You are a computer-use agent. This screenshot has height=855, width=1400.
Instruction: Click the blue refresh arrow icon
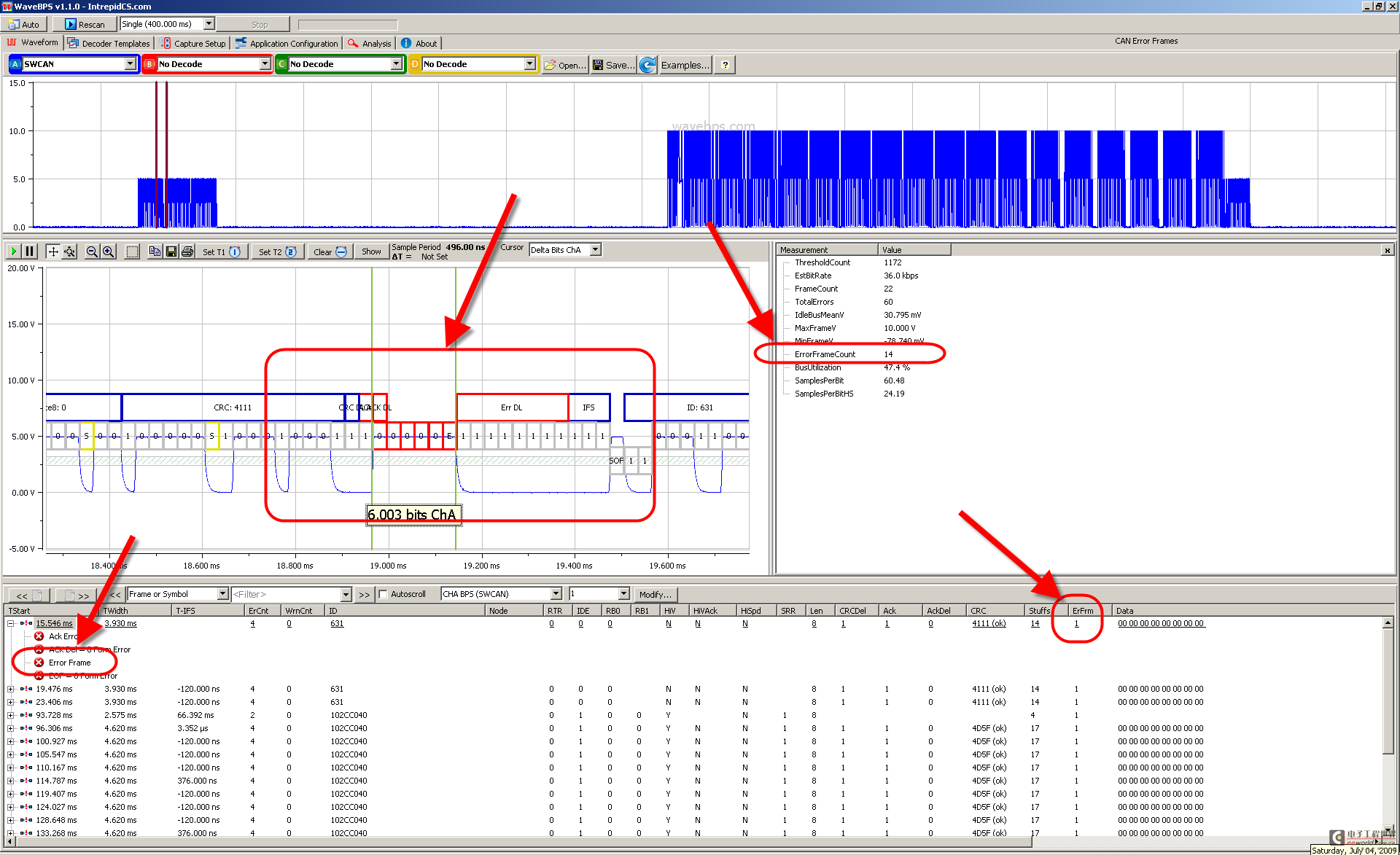point(647,65)
